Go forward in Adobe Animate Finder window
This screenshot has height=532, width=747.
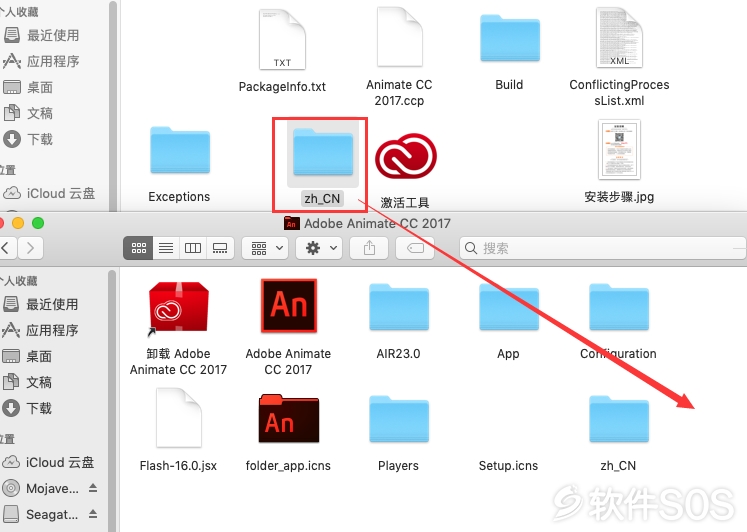[30, 248]
